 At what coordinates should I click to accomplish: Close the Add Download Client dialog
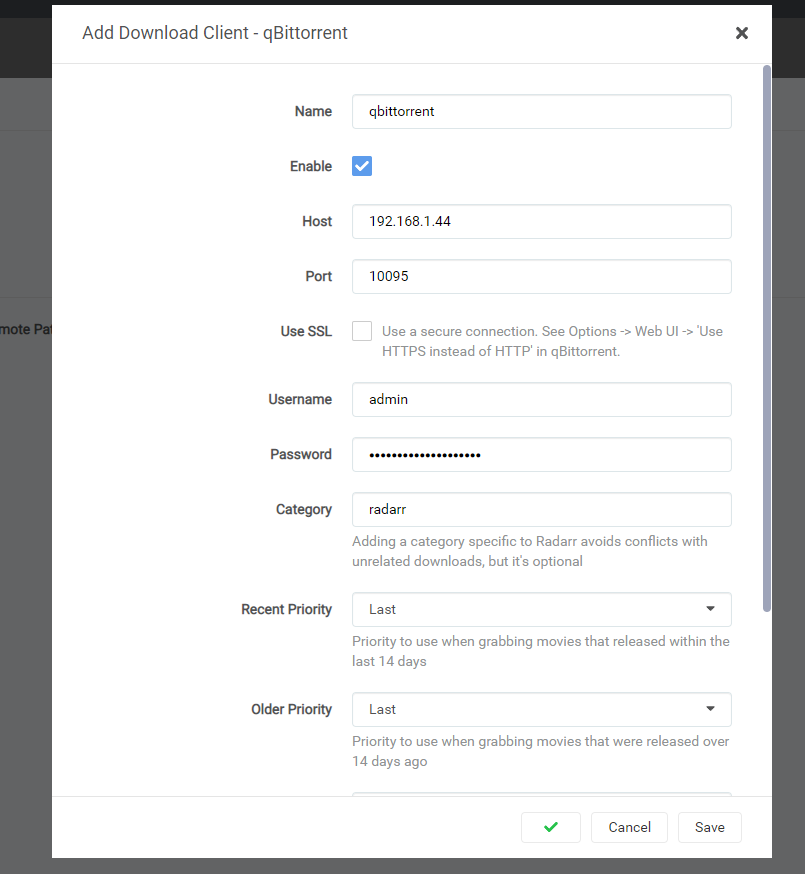(x=741, y=33)
